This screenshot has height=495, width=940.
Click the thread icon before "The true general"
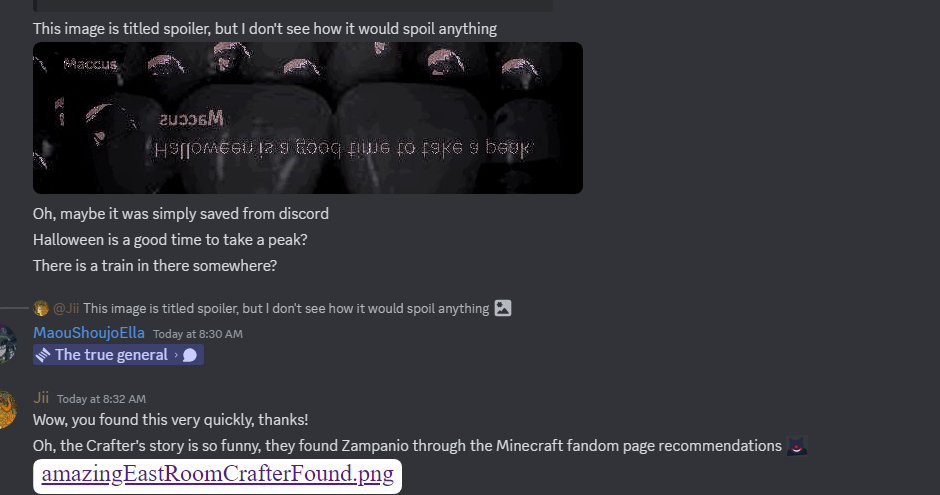click(x=43, y=355)
